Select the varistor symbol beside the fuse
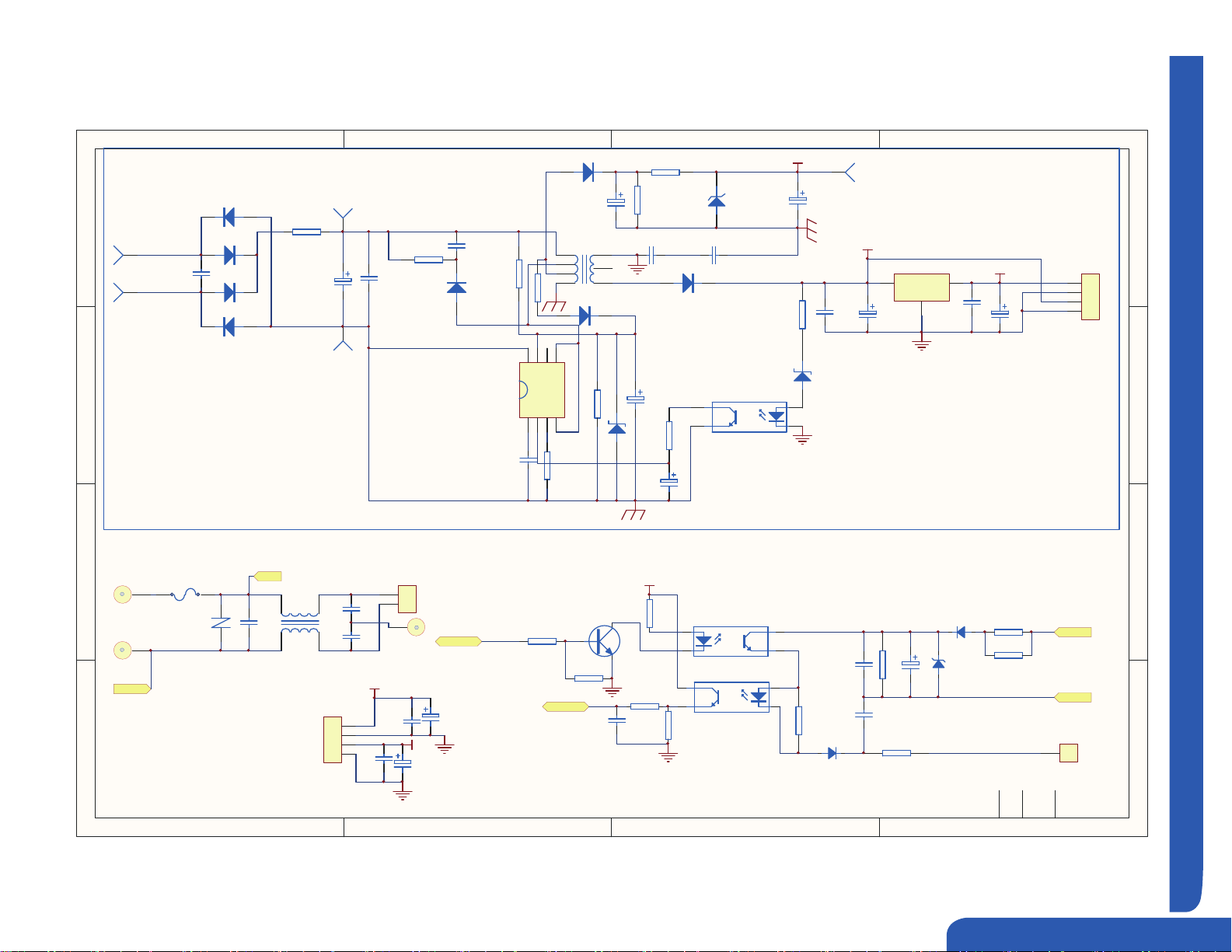The width and height of the screenshot is (1232, 952). click(x=221, y=622)
